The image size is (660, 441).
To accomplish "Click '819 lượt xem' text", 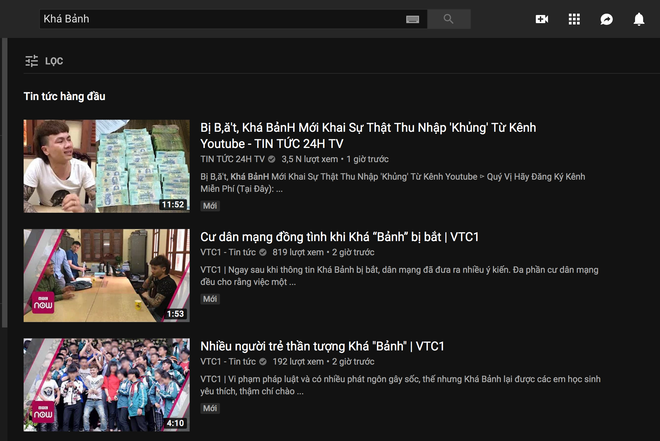I will [x=298, y=252].
